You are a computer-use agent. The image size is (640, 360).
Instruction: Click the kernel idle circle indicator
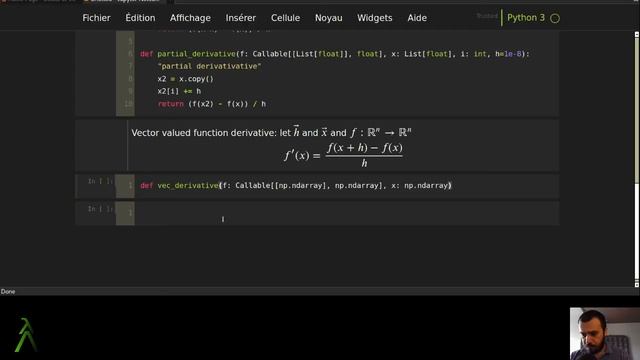click(555, 18)
